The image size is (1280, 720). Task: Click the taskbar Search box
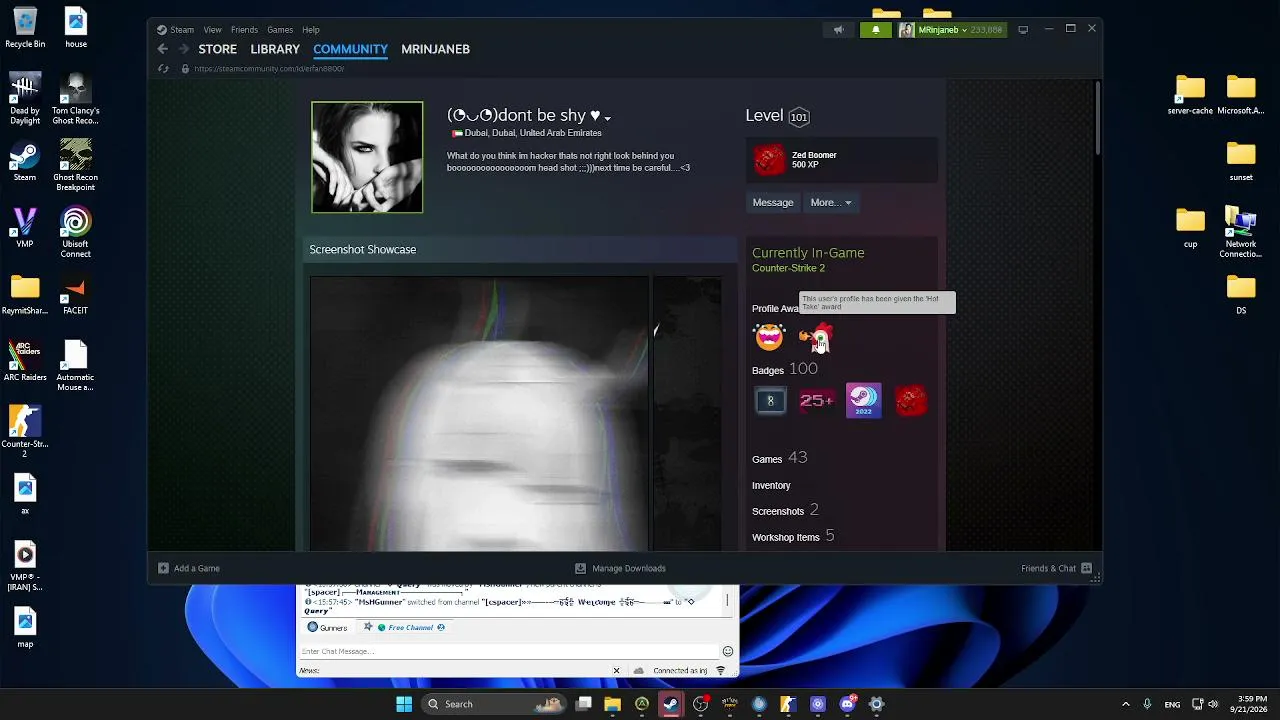(x=492, y=704)
